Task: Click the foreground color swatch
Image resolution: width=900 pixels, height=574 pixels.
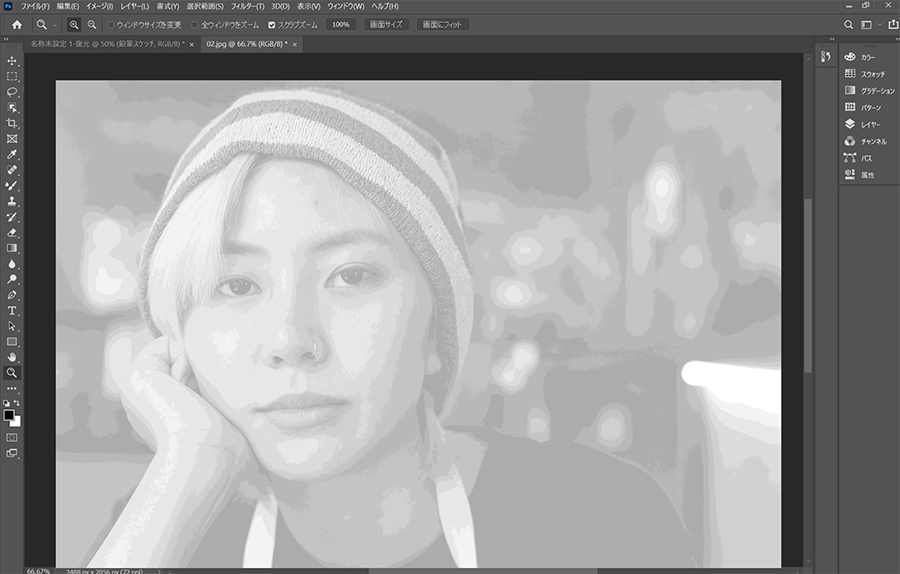Action: (x=9, y=414)
